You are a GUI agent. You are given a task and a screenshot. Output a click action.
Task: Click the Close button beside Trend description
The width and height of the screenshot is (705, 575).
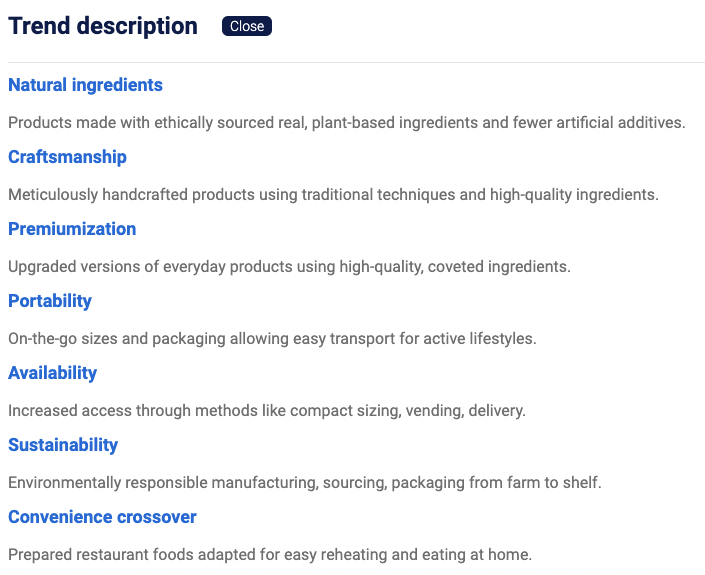(x=246, y=26)
